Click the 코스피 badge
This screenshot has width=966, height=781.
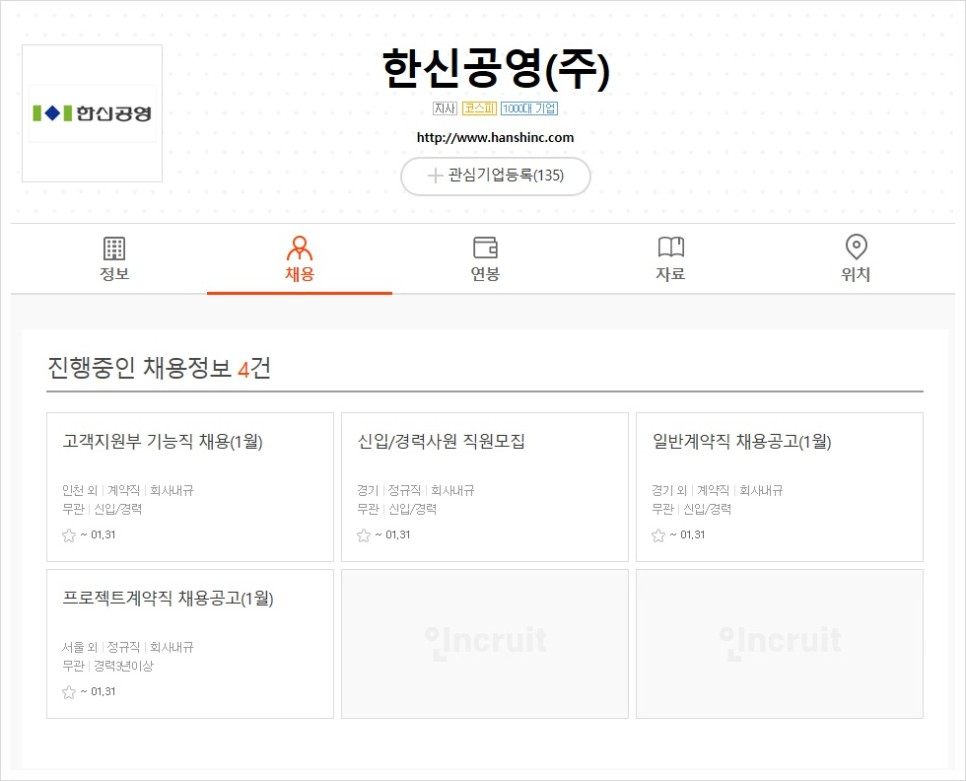click(479, 108)
